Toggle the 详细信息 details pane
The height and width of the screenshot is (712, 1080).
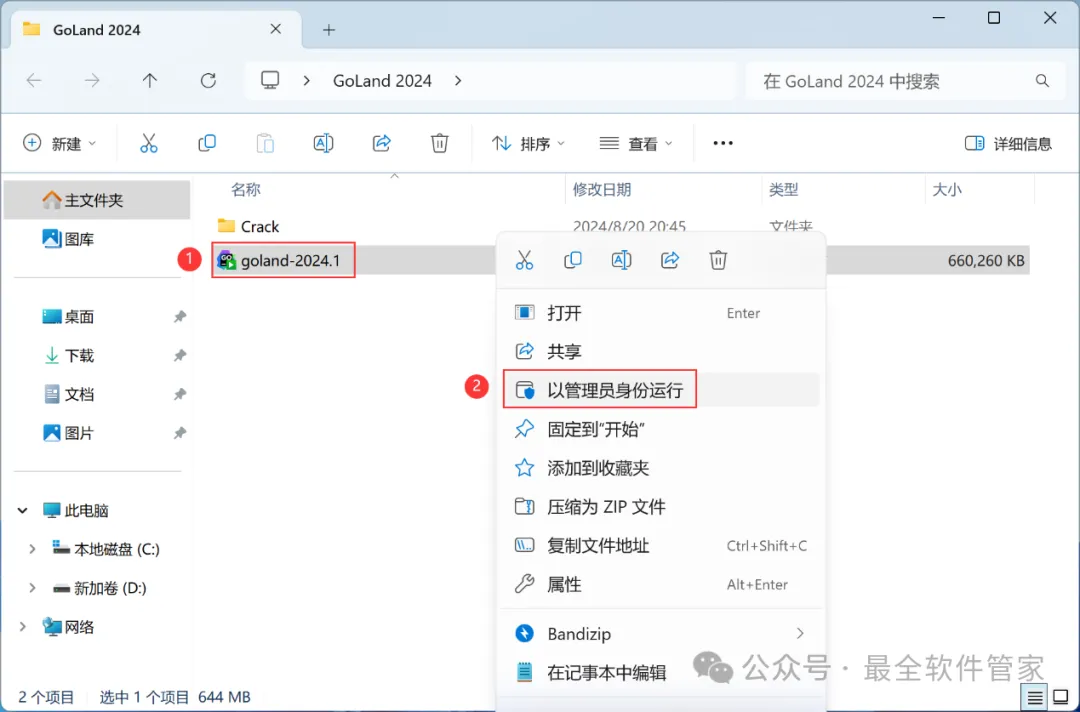coord(1008,143)
